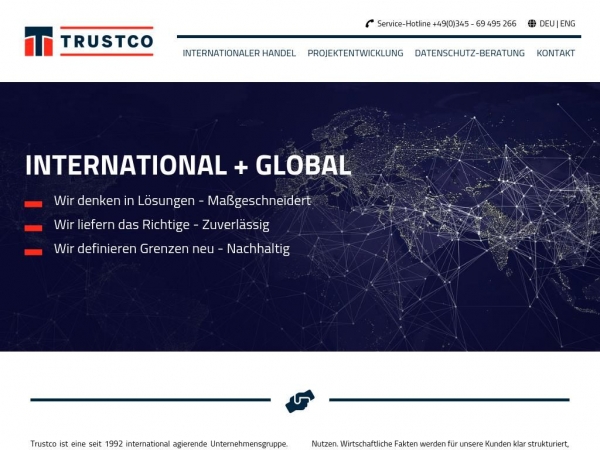This screenshot has width=600, height=450.
Task: Go to Datenschutz-Beratung page
Action: [x=469, y=53]
